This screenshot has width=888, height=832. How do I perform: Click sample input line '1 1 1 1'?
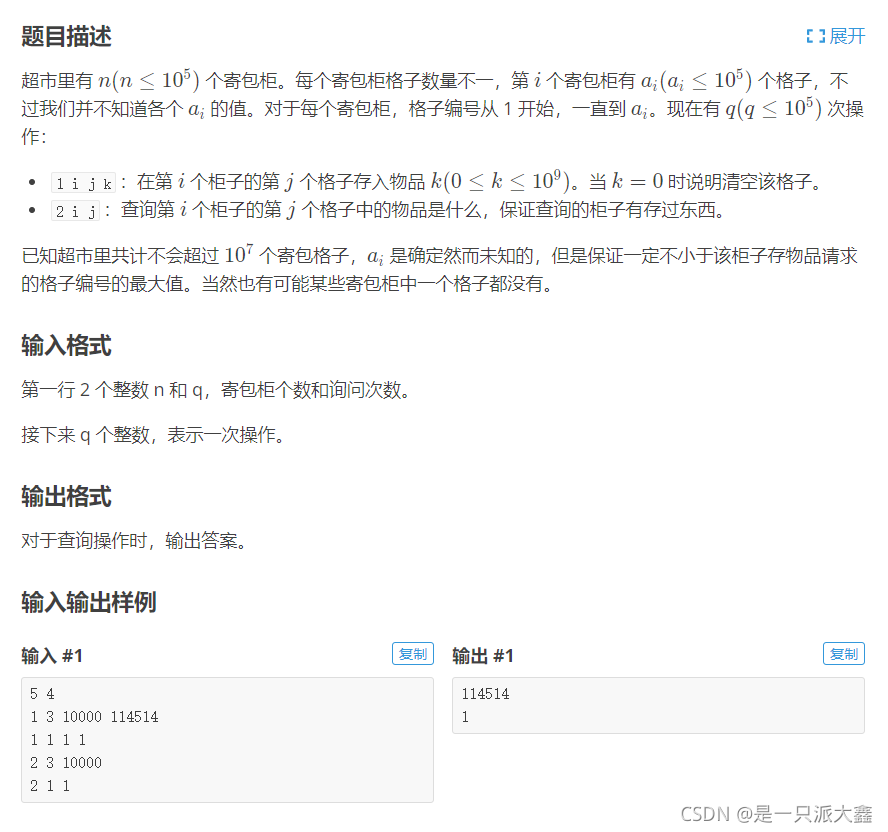click(x=58, y=740)
